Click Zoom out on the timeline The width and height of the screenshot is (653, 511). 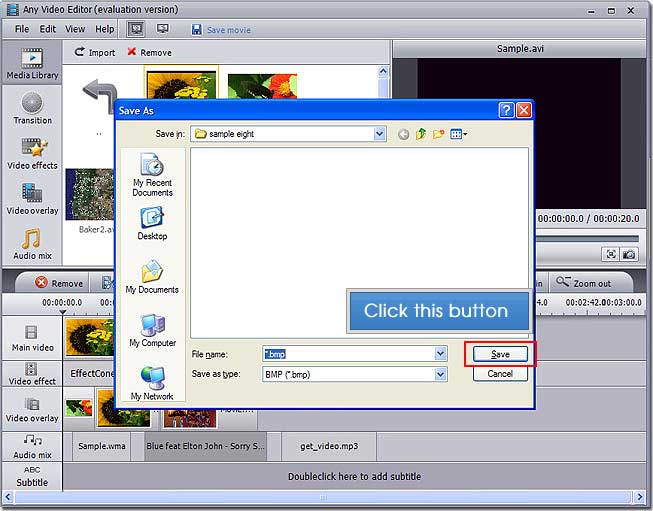click(x=584, y=283)
